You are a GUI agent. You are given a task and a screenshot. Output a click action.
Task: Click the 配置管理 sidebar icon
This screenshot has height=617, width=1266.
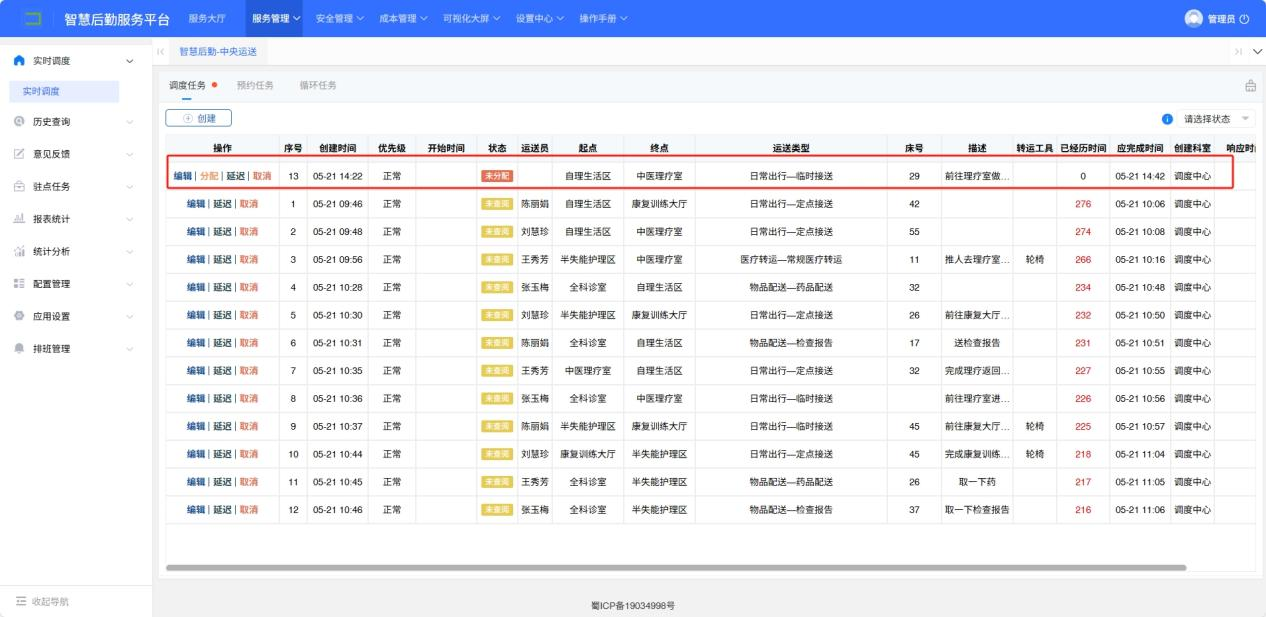click(x=19, y=284)
